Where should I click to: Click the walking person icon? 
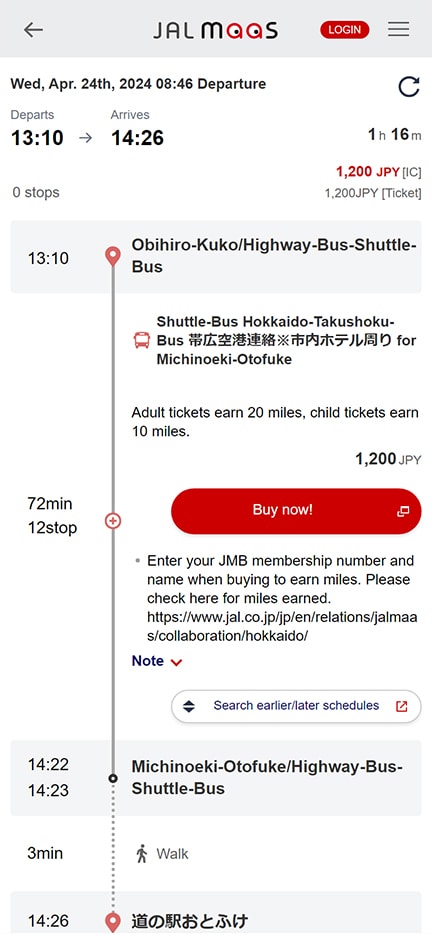(x=141, y=853)
